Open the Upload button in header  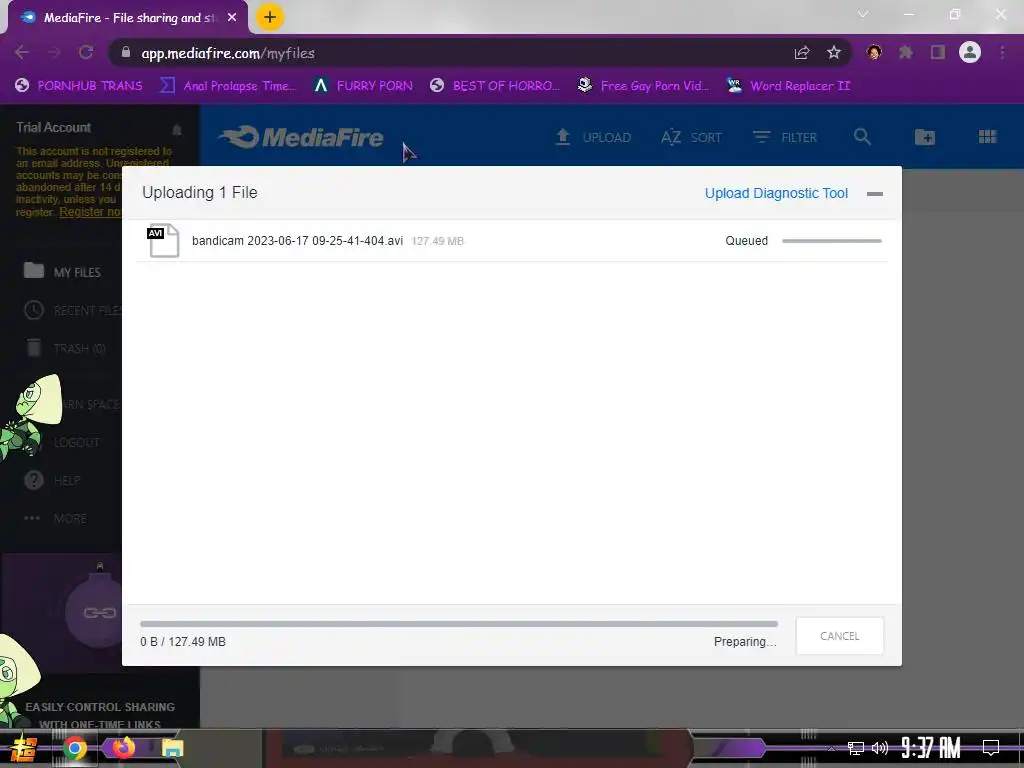point(593,137)
